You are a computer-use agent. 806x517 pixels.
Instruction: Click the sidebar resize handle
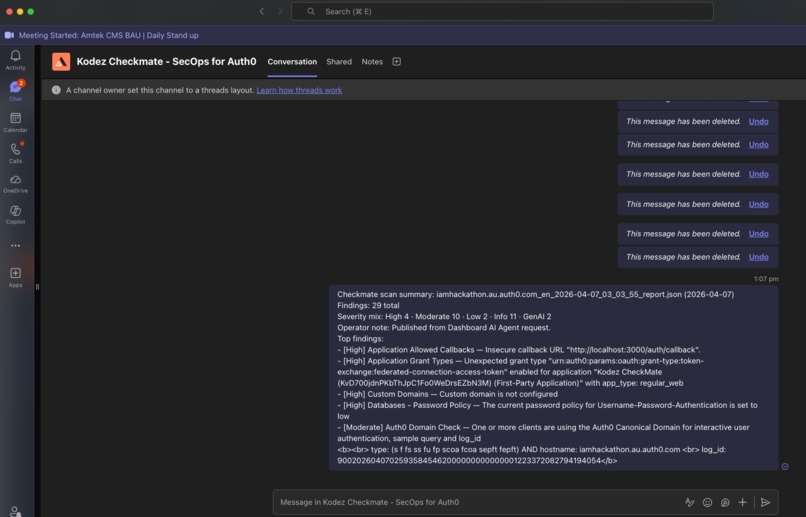(37, 287)
